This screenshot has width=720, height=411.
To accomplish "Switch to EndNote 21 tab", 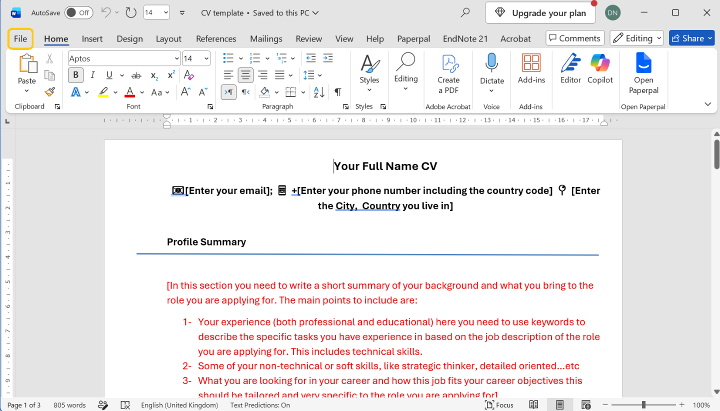I will [x=465, y=39].
